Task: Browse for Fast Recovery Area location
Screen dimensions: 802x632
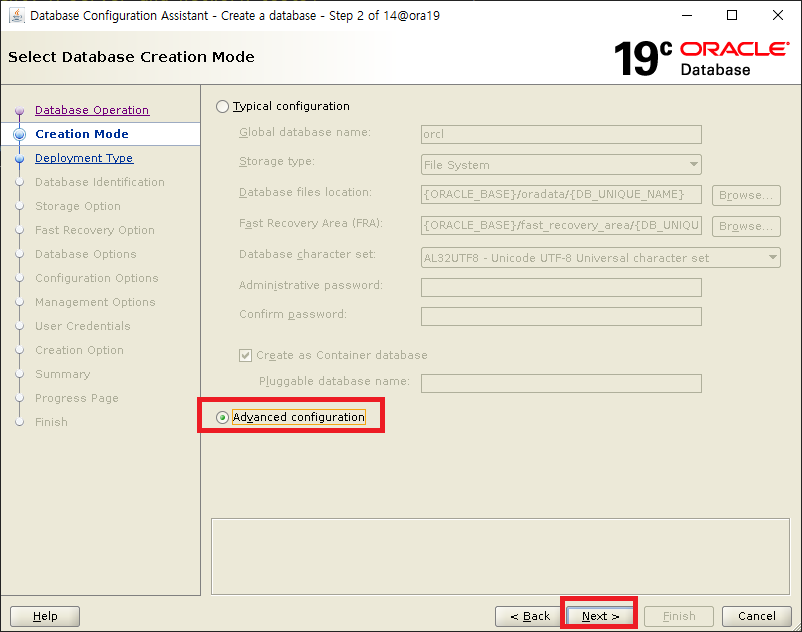Action: [746, 227]
